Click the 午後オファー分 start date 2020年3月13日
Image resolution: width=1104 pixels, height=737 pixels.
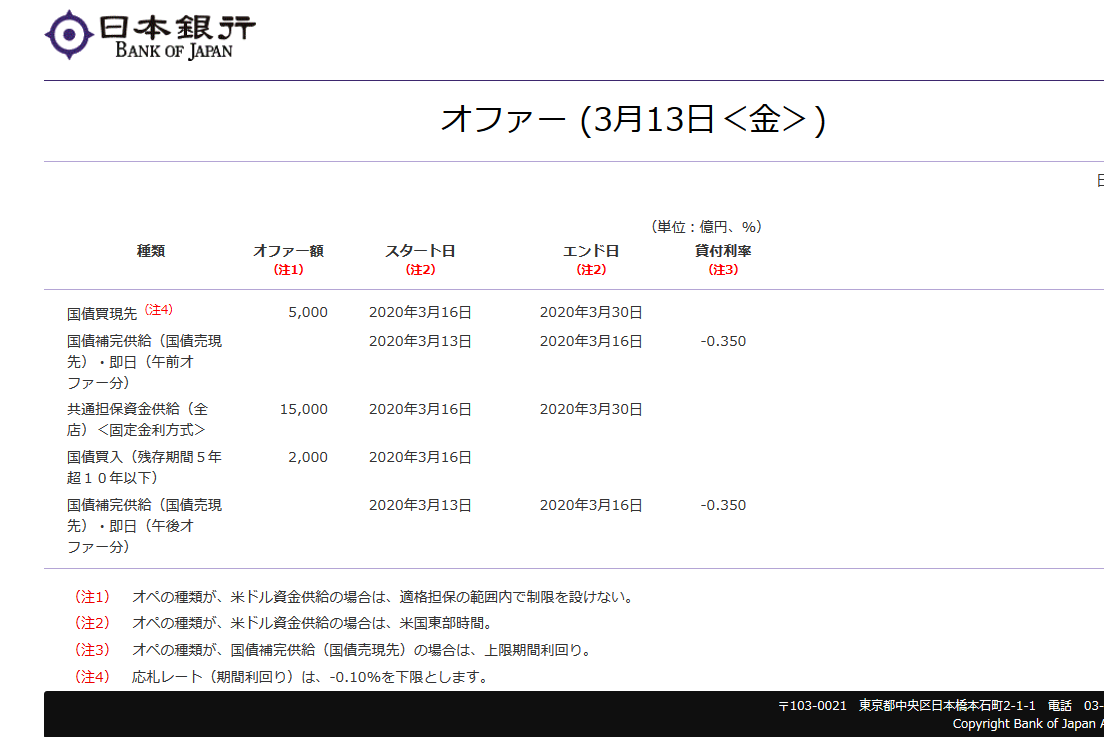(420, 505)
